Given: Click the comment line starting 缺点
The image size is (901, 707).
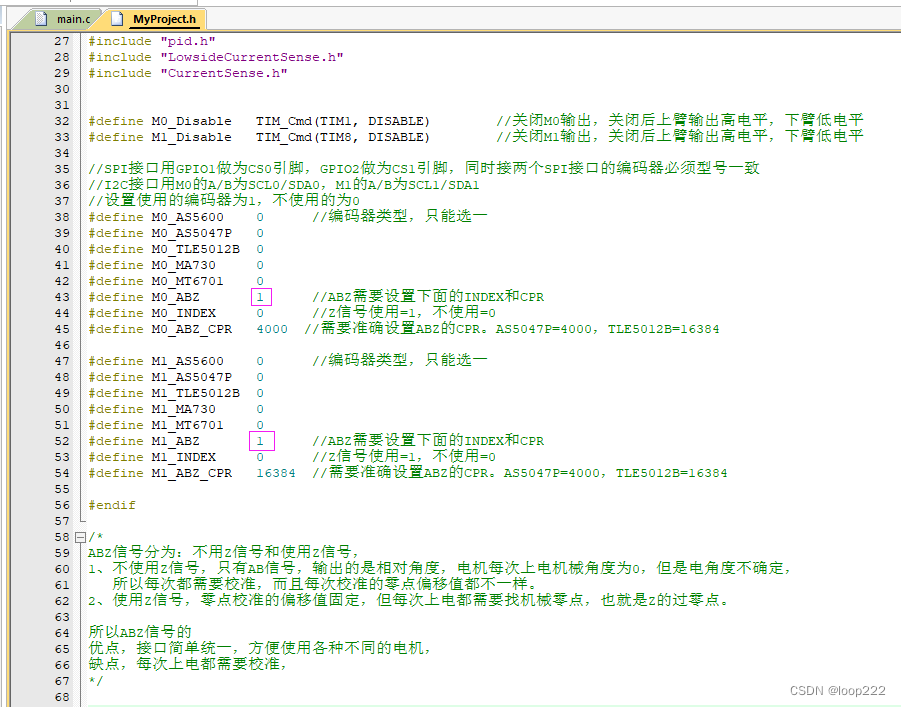Looking at the screenshot, I should click(188, 664).
